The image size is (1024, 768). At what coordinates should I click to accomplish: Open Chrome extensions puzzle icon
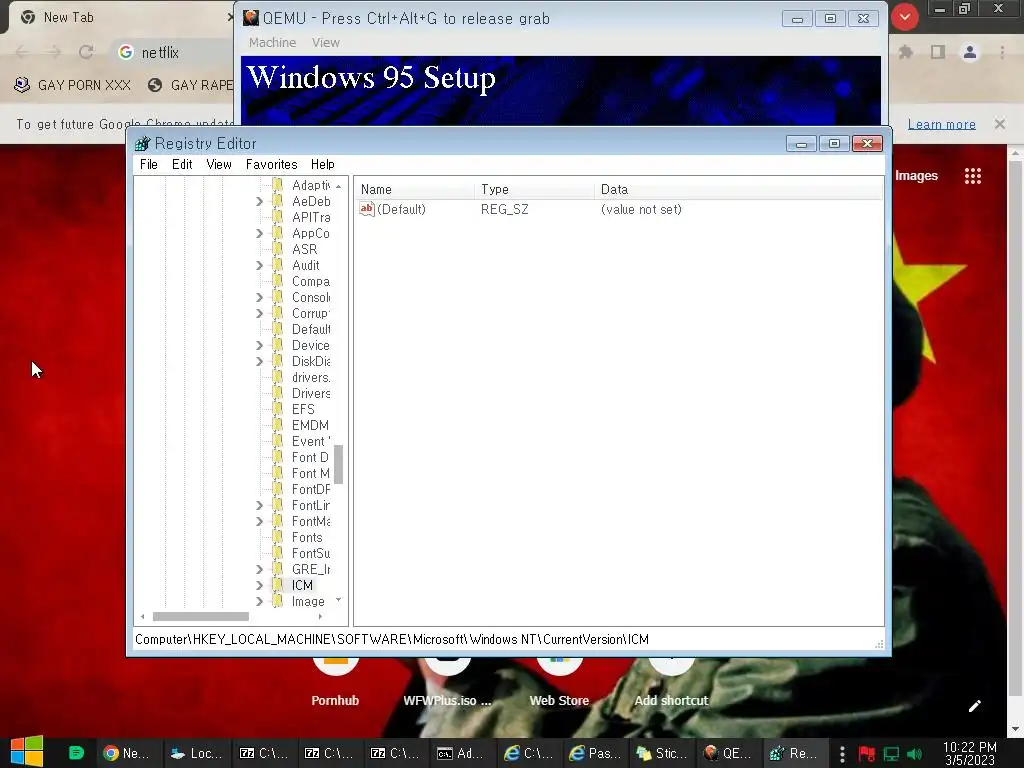[x=906, y=52]
